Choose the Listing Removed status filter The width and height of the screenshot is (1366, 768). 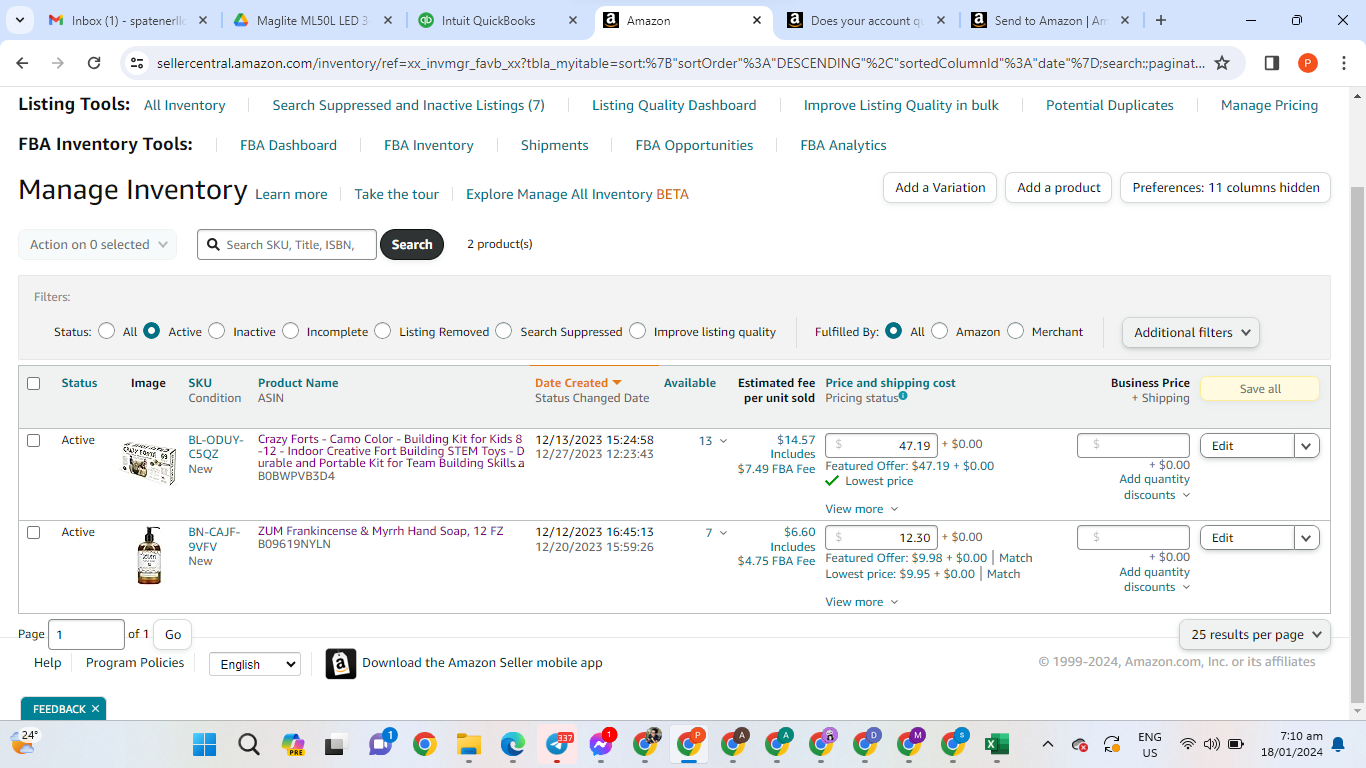click(383, 331)
